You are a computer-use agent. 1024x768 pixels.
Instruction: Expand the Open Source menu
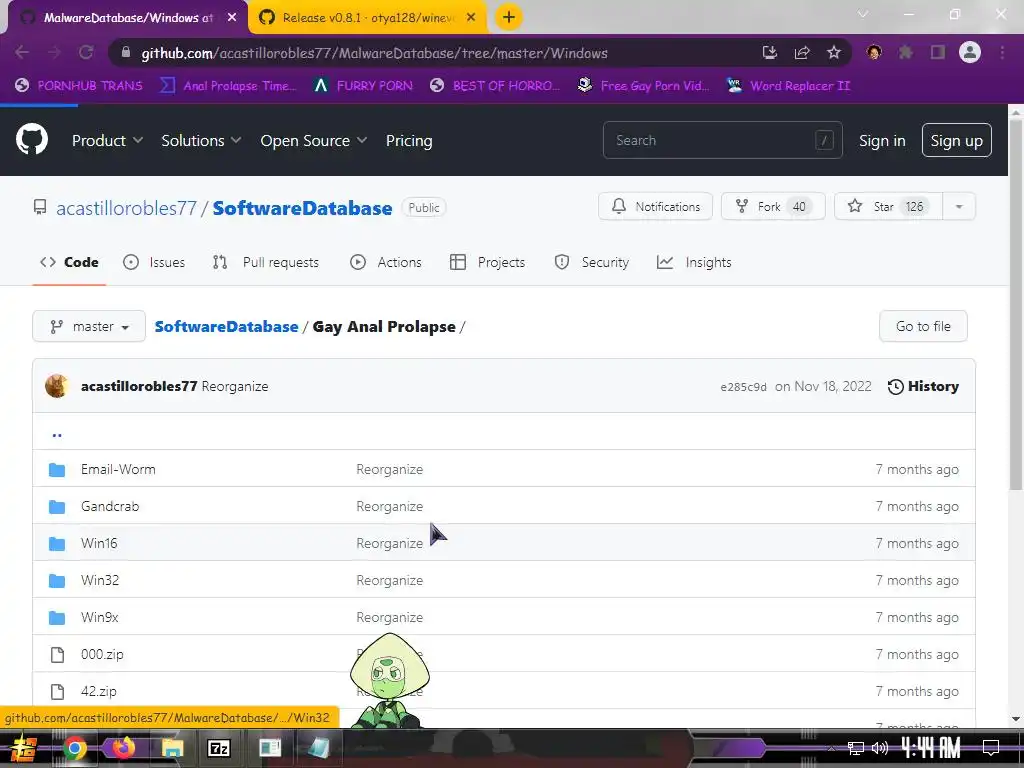pos(313,140)
